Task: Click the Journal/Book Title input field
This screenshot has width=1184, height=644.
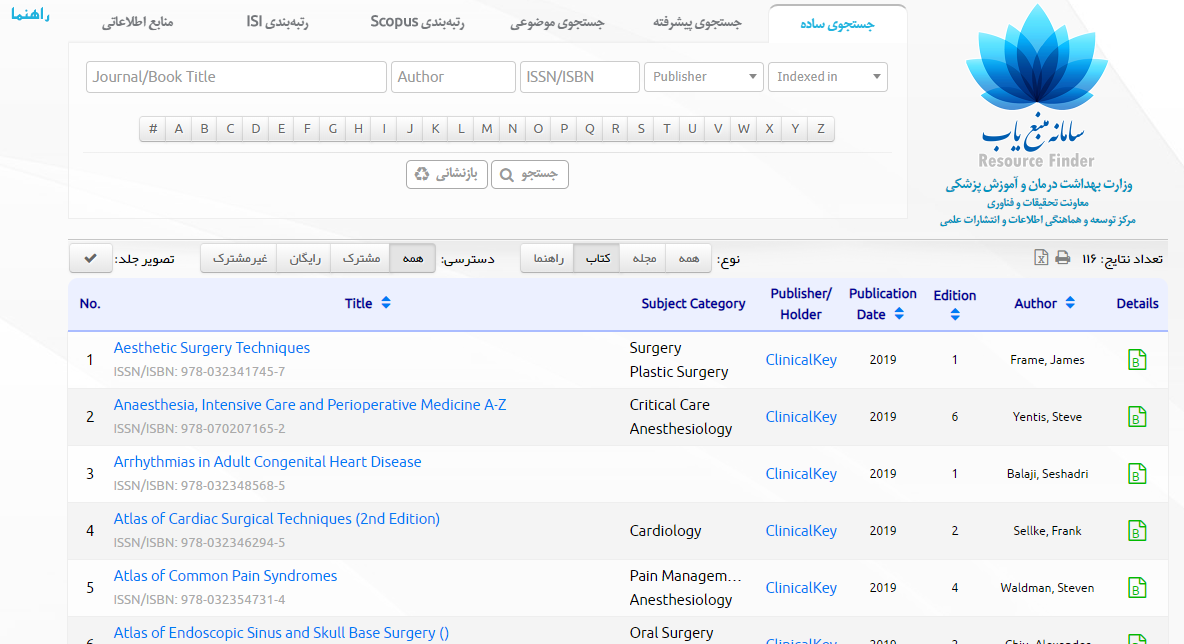Action: pyautogui.click(x=236, y=77)
